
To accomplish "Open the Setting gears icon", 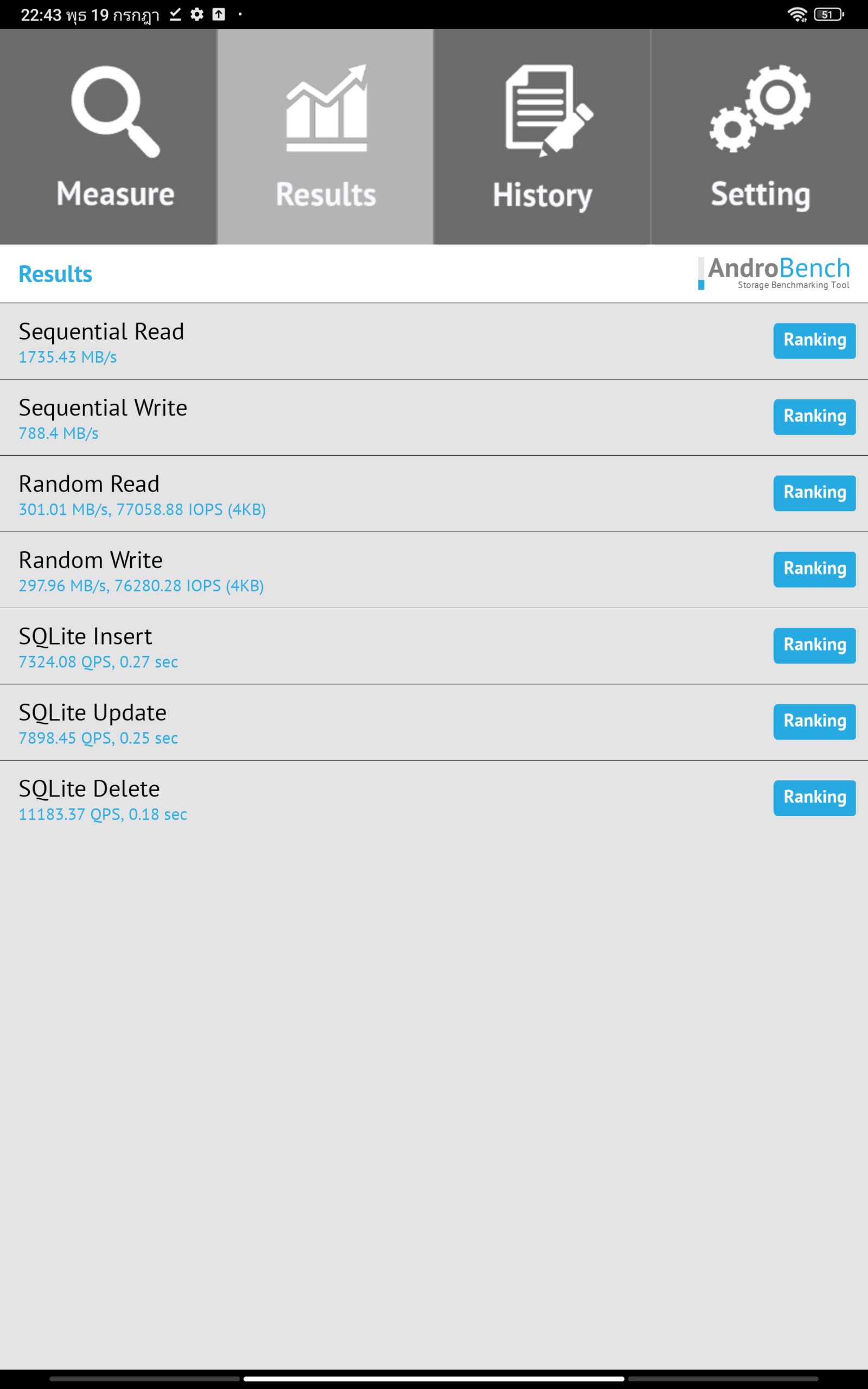I will (759, 109).
